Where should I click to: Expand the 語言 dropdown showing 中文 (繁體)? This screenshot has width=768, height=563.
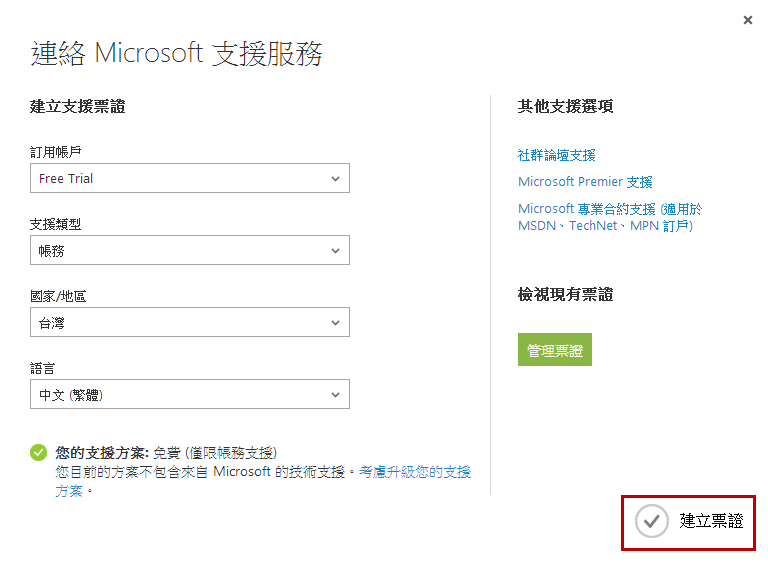click(190, 394)
